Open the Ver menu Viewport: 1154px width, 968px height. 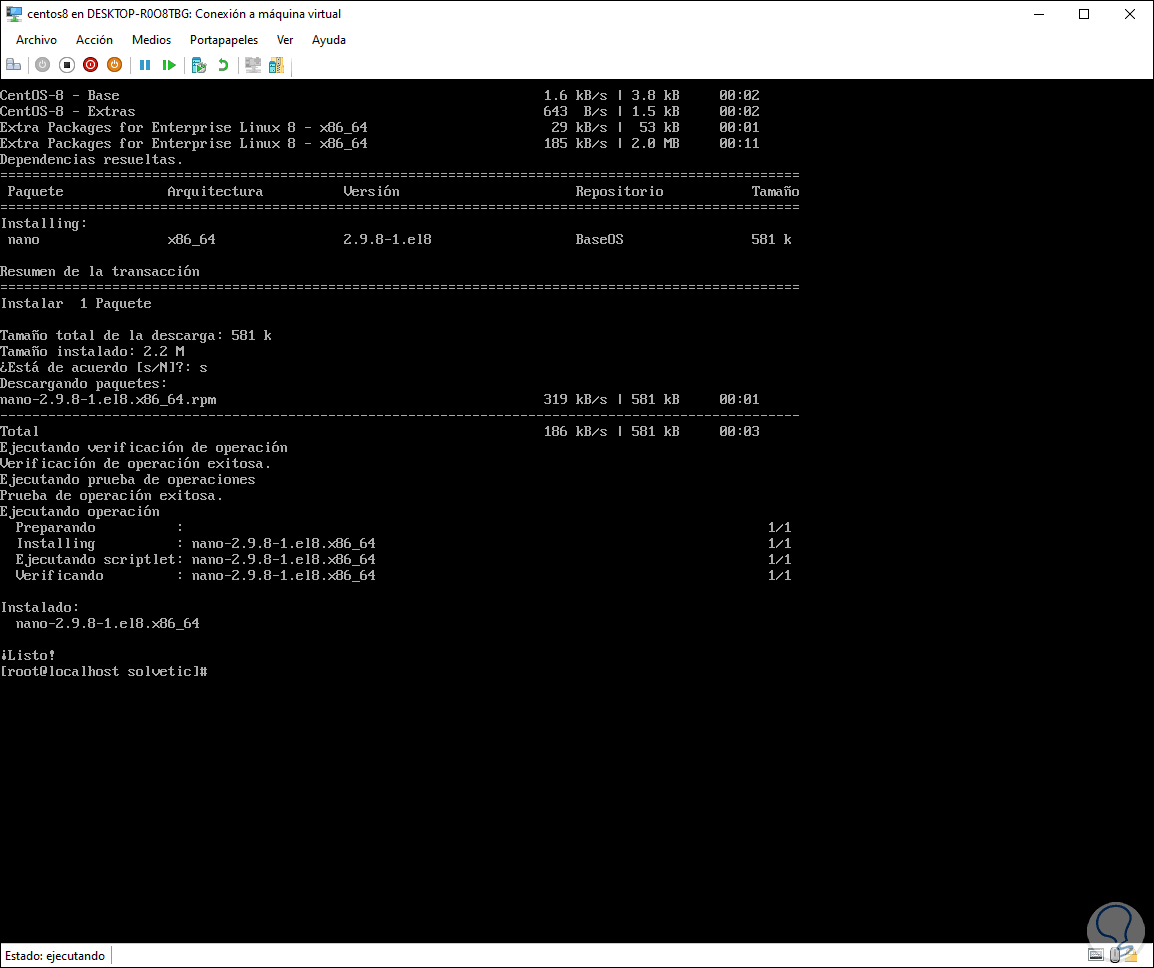285,40
